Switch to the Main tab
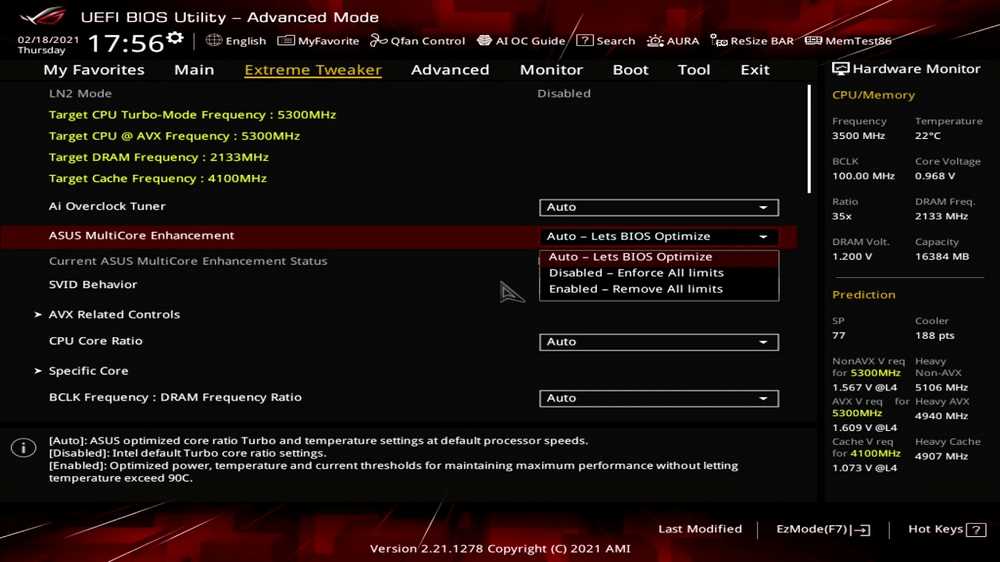The image size is (1000, 562). click(194, 70)
